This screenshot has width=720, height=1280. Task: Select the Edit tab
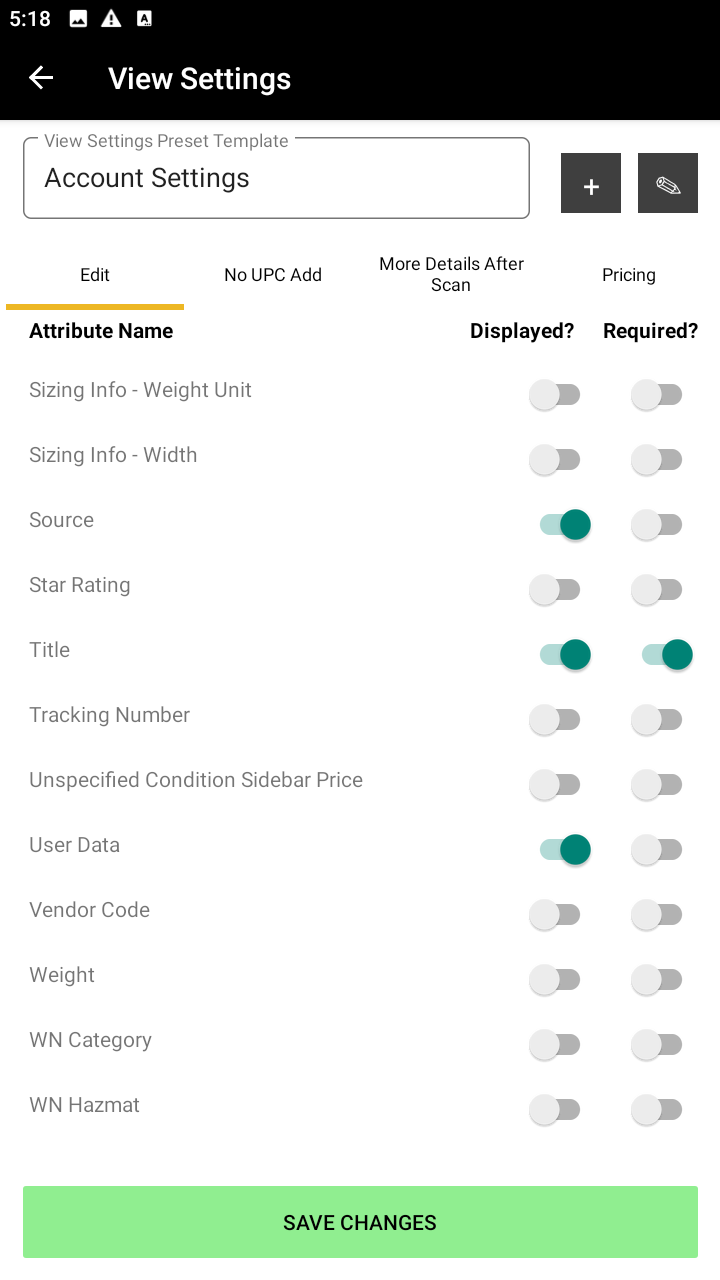(x=95, y=275)
